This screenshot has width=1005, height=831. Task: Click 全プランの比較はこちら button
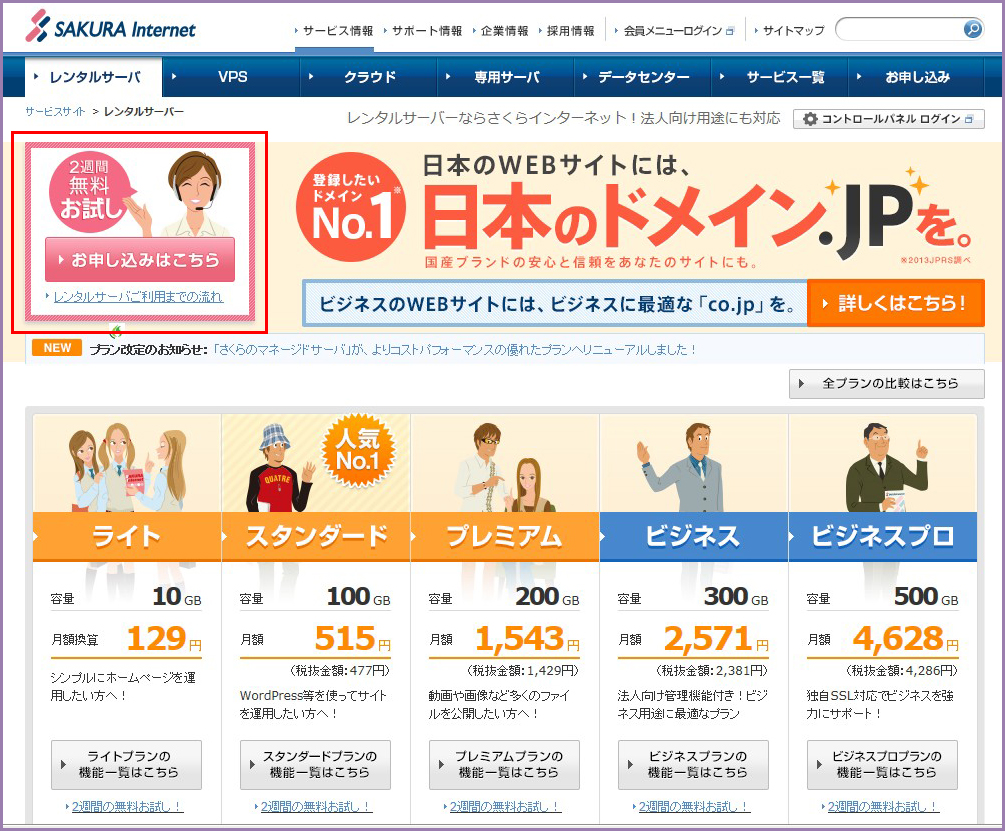pyautogui.click(x=887, y=383)
